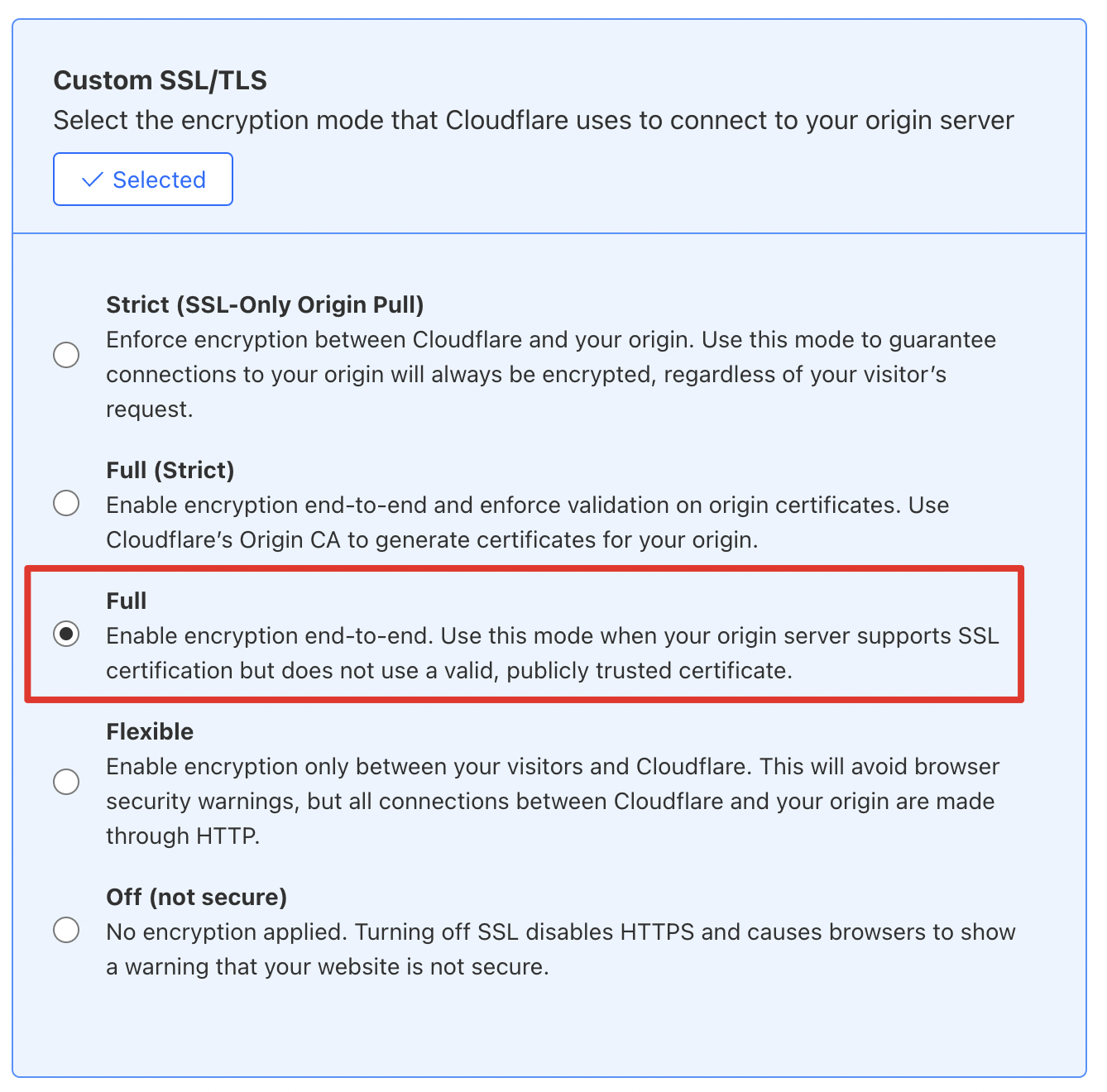The image size is (1107, 1092).
Task: Click the Off mode warning description
Action: [559, 949]
